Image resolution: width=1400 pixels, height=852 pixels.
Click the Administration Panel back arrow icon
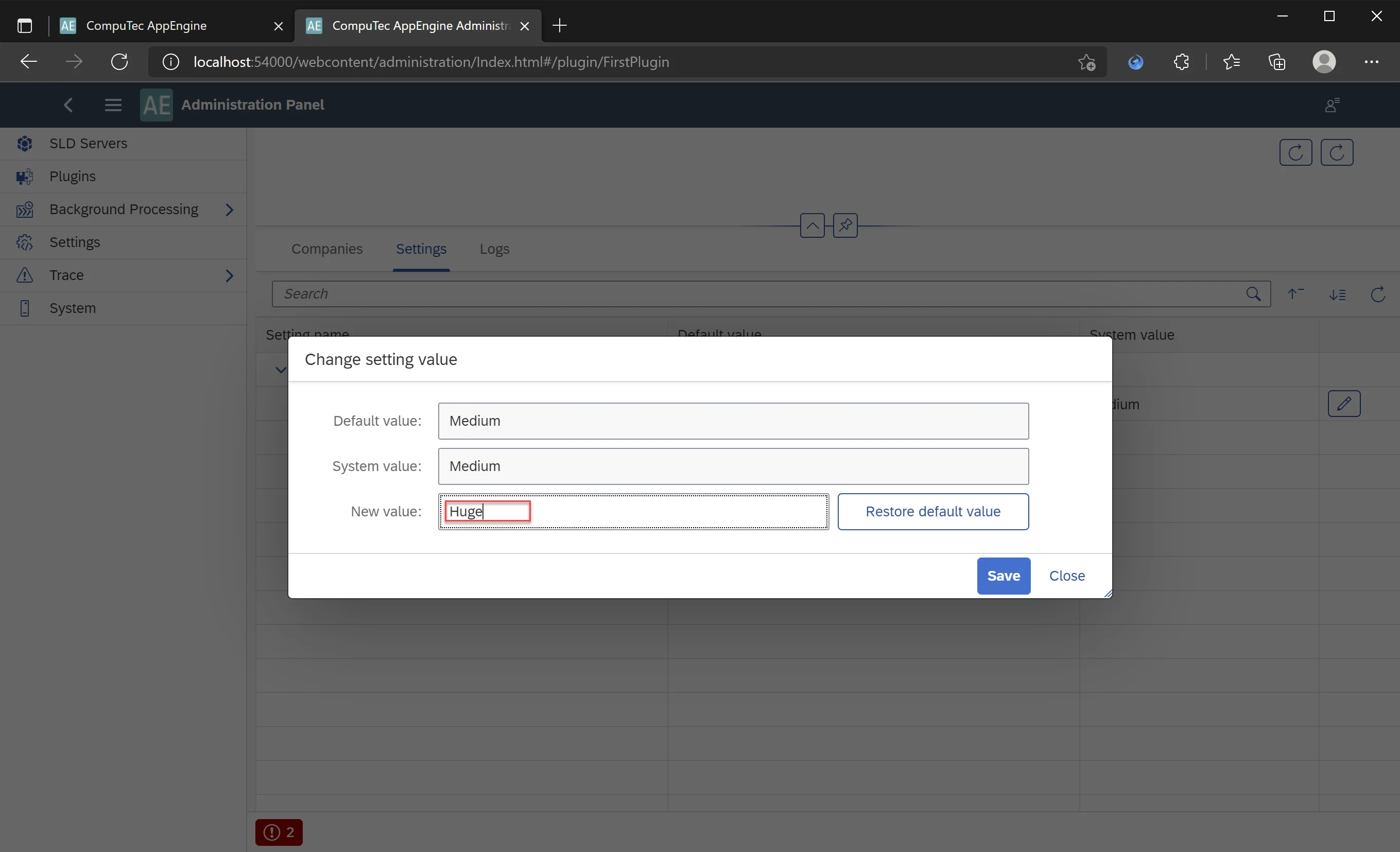click(x=68, y=104)
